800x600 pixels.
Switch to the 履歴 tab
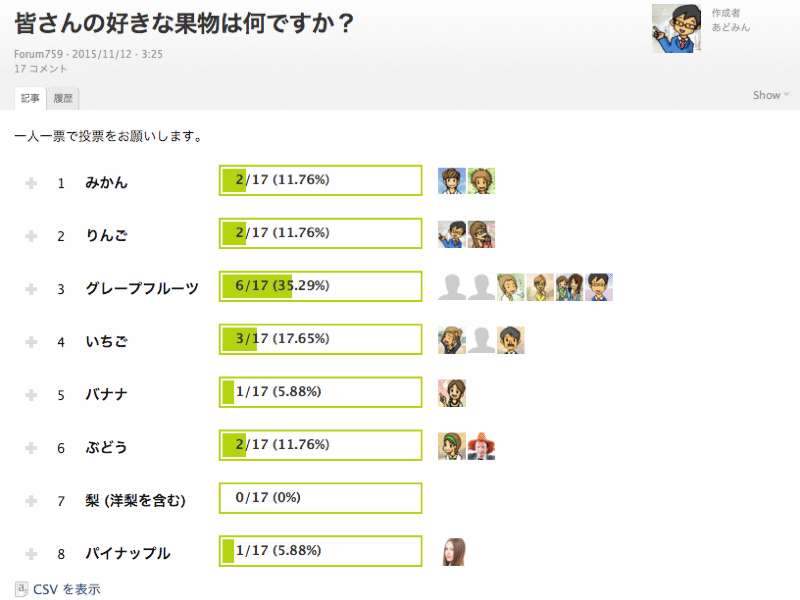point(63,98)
